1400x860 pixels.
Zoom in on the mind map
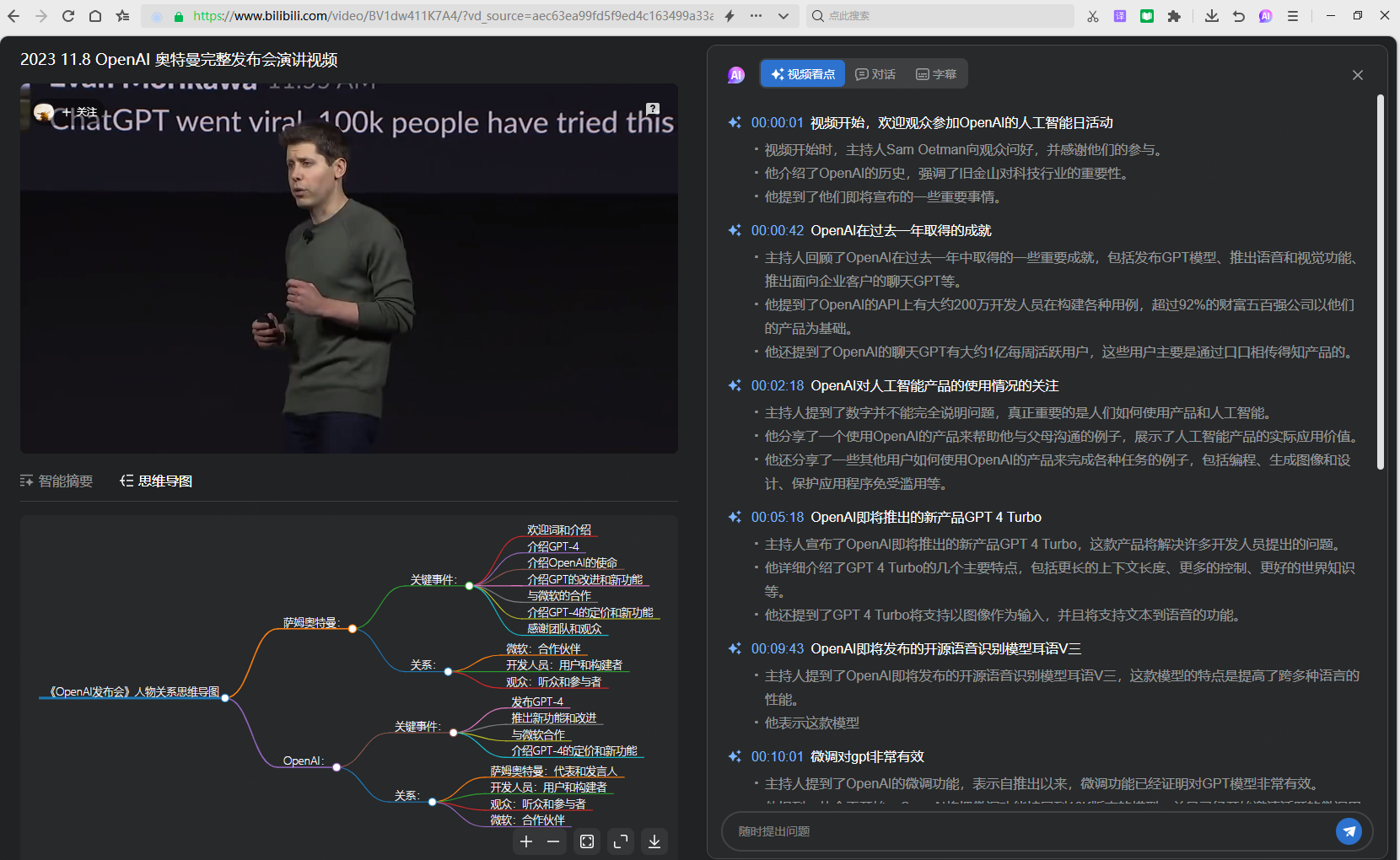pyautogui.click(x=526, y=841)
